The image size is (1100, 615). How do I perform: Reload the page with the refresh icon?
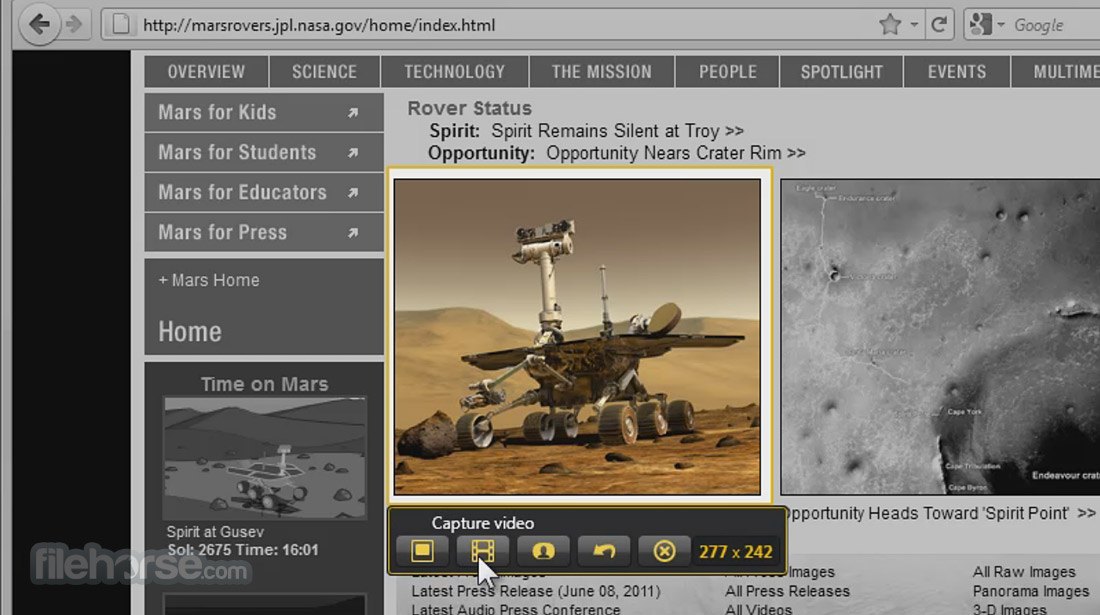click(x=939, y=25)
